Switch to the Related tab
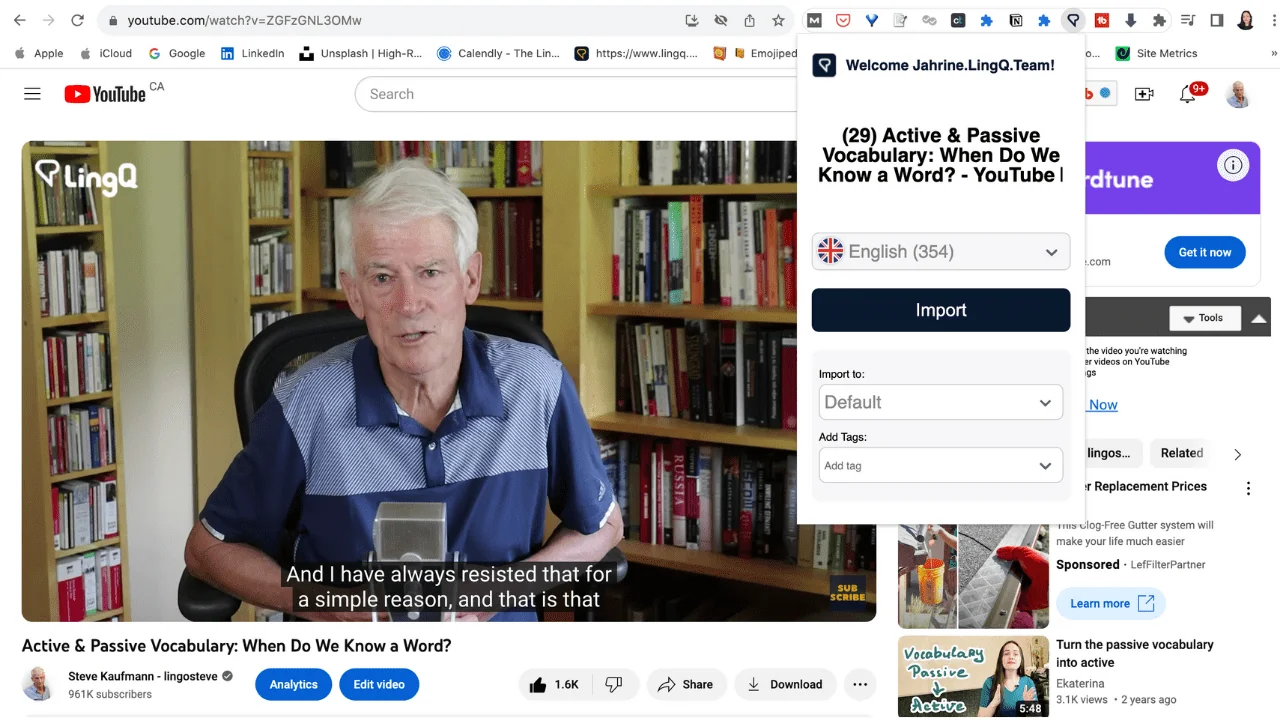 tap(1180, 453)
